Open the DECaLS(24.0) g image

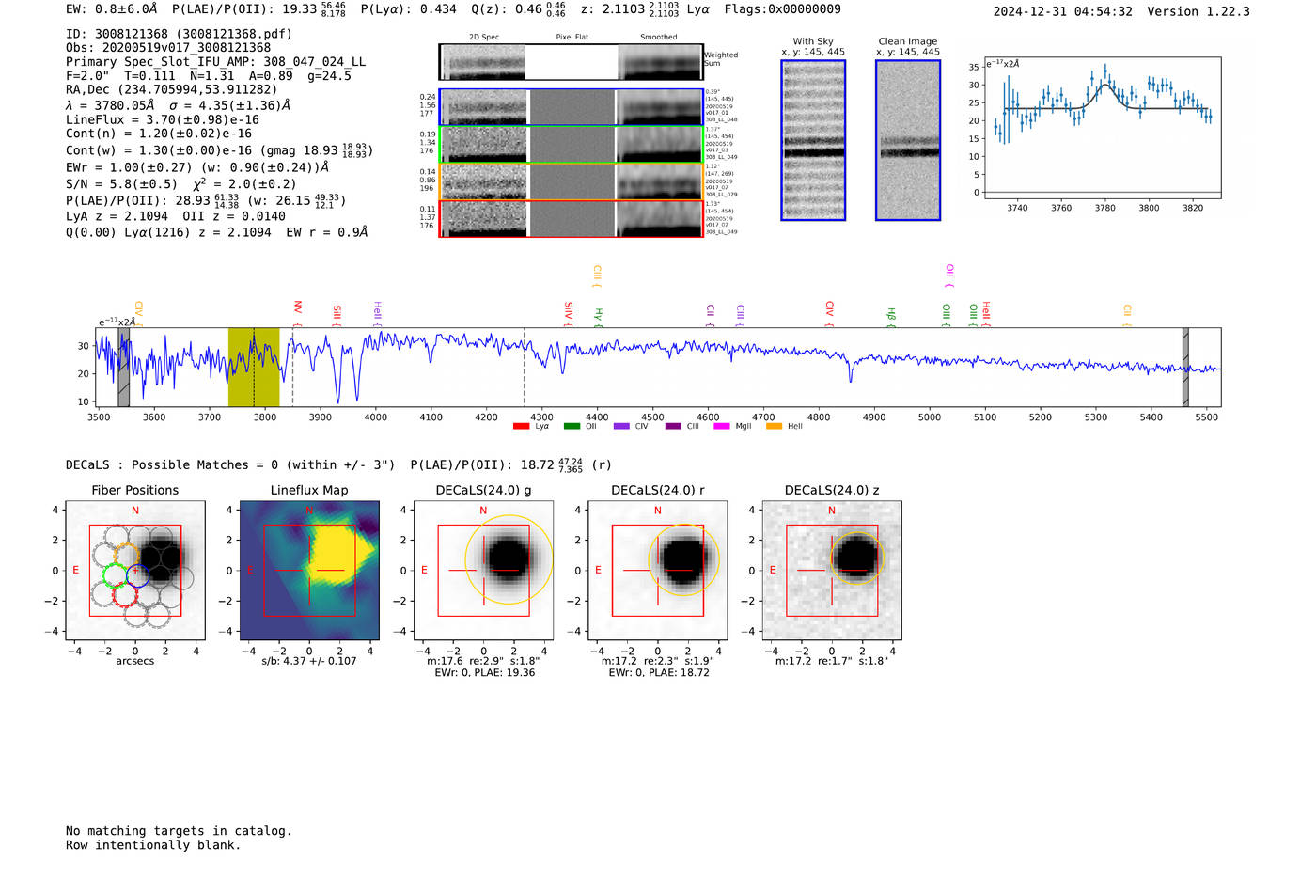click(484, 571)
